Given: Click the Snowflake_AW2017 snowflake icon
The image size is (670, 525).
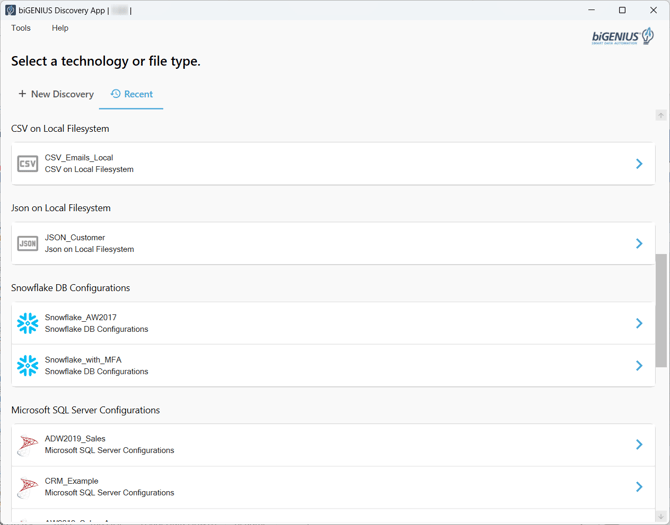Looking at the screenshot, I should click(x=27, y=323).
